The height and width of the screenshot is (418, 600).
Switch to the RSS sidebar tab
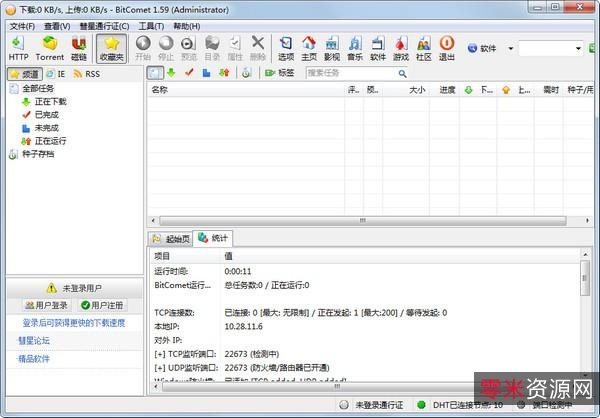(x=87, y=74)
